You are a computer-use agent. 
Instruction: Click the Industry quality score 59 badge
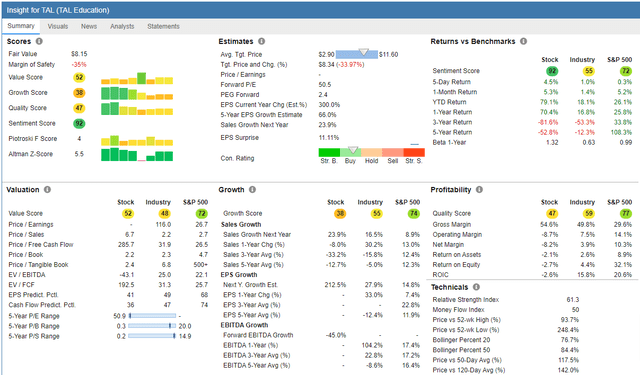[x=589, y=213]
